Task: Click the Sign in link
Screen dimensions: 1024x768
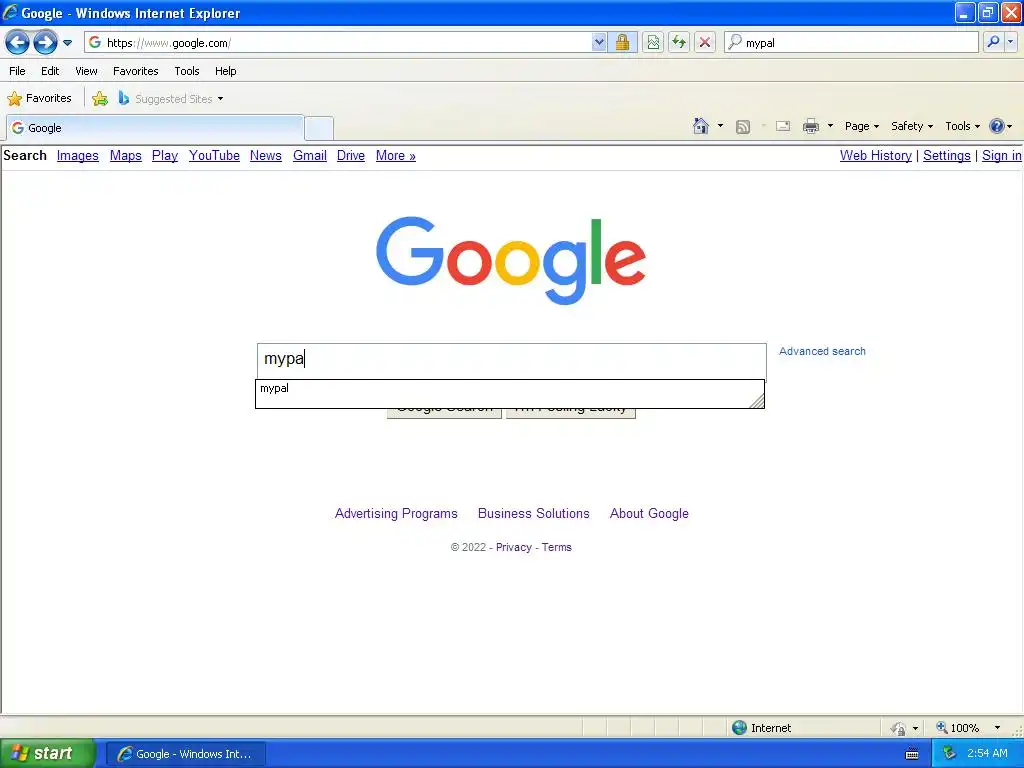Action: point(1002,155)
